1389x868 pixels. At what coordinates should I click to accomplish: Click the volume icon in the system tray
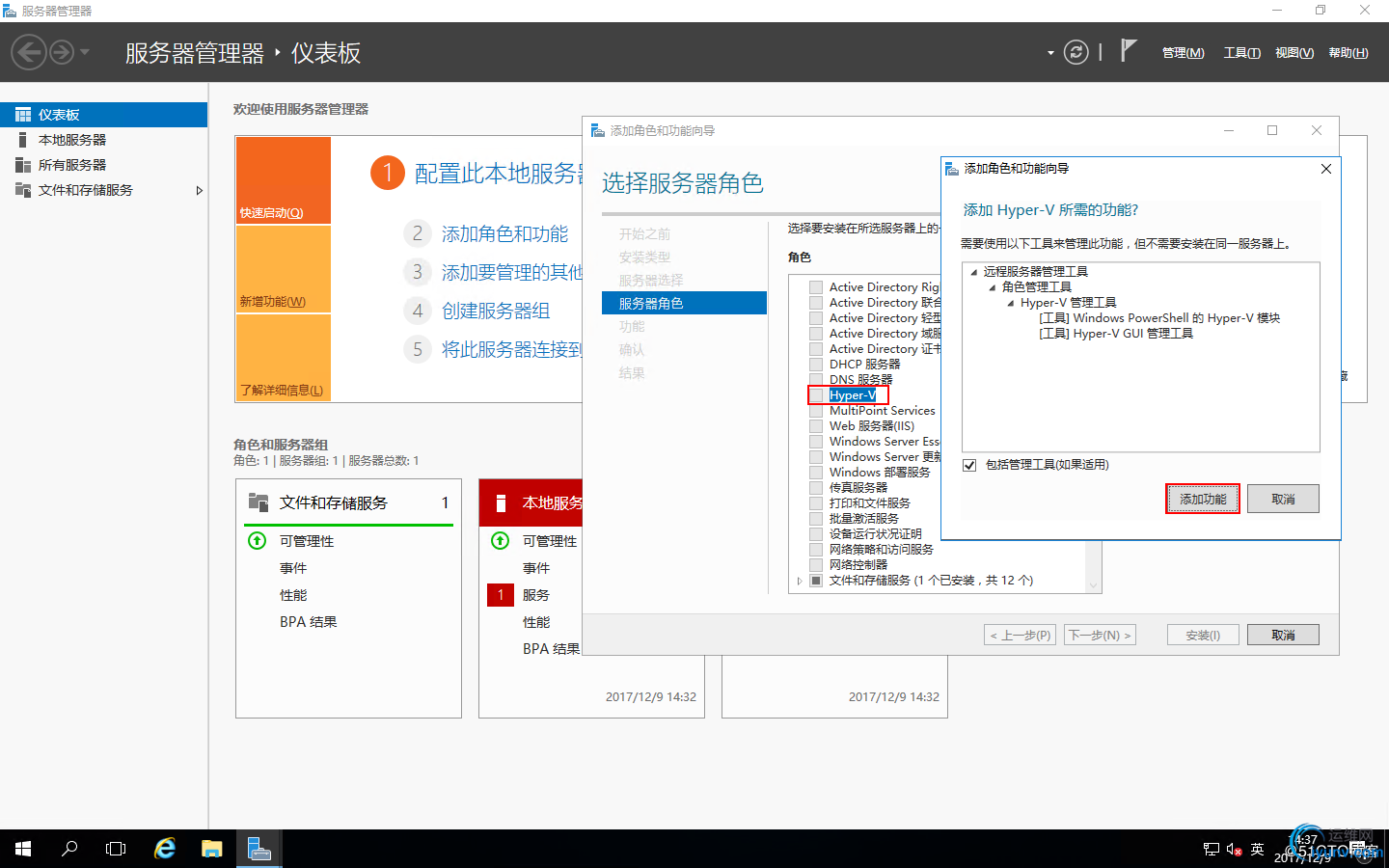[x=1235, y=850]
